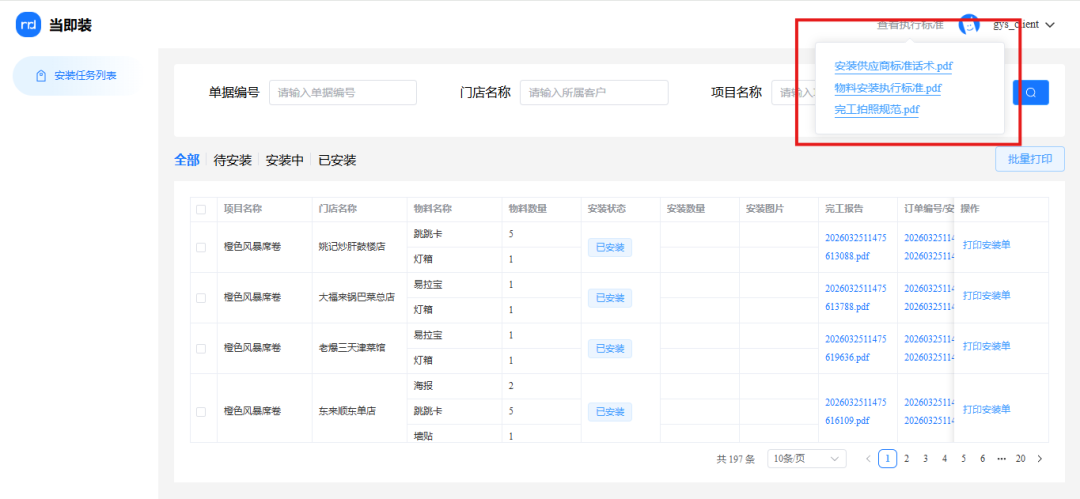The height and width of the screenshot is (499, 1080).
Task: Check the 姚记炒肝鼓楼店 row checkbox
Action: point(201,247)
